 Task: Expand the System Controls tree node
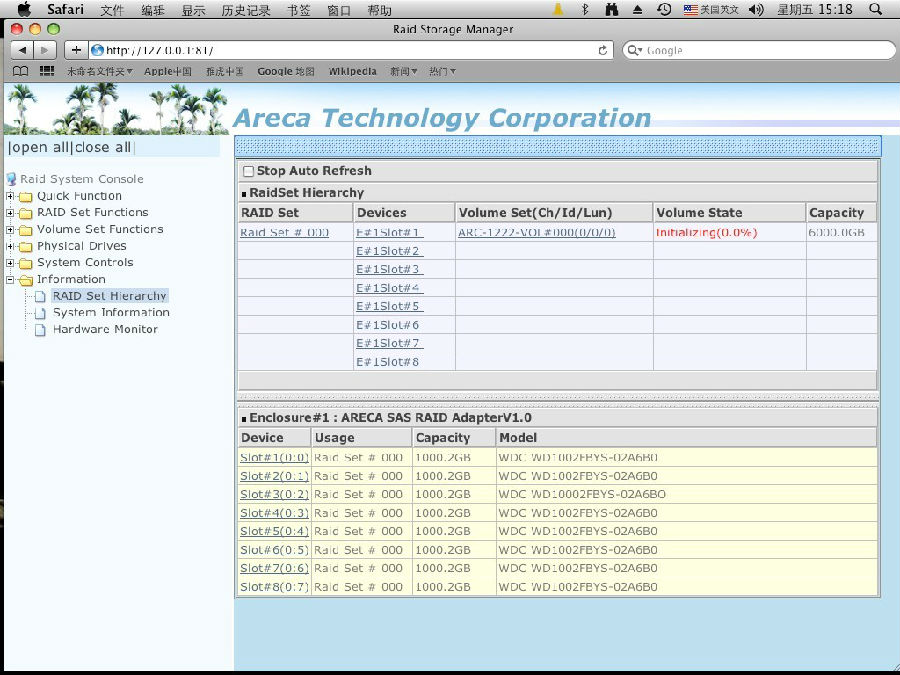(x=10, y=262)
